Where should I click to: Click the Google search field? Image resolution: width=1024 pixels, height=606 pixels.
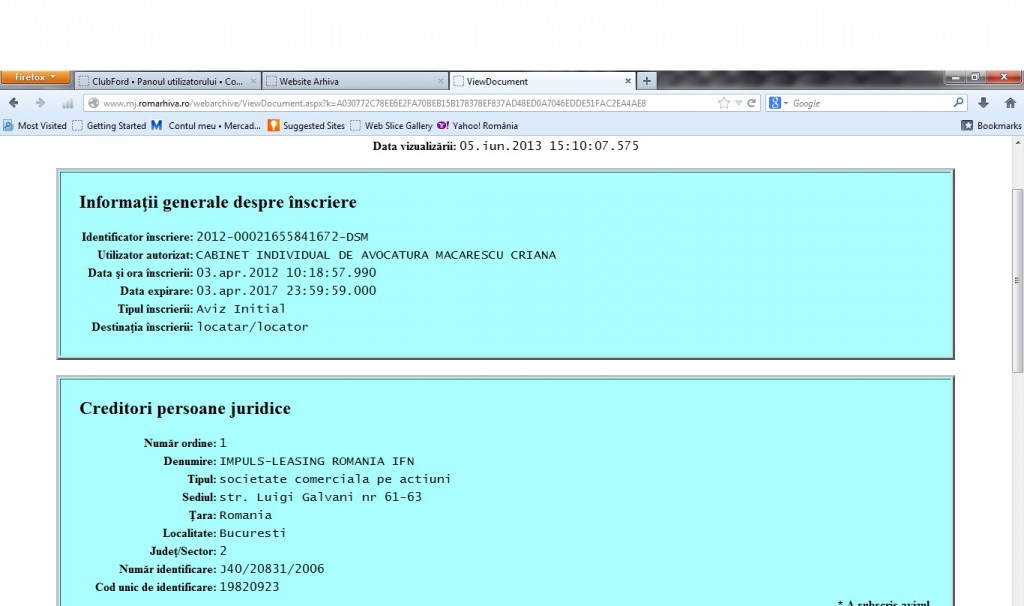[865, 103]
